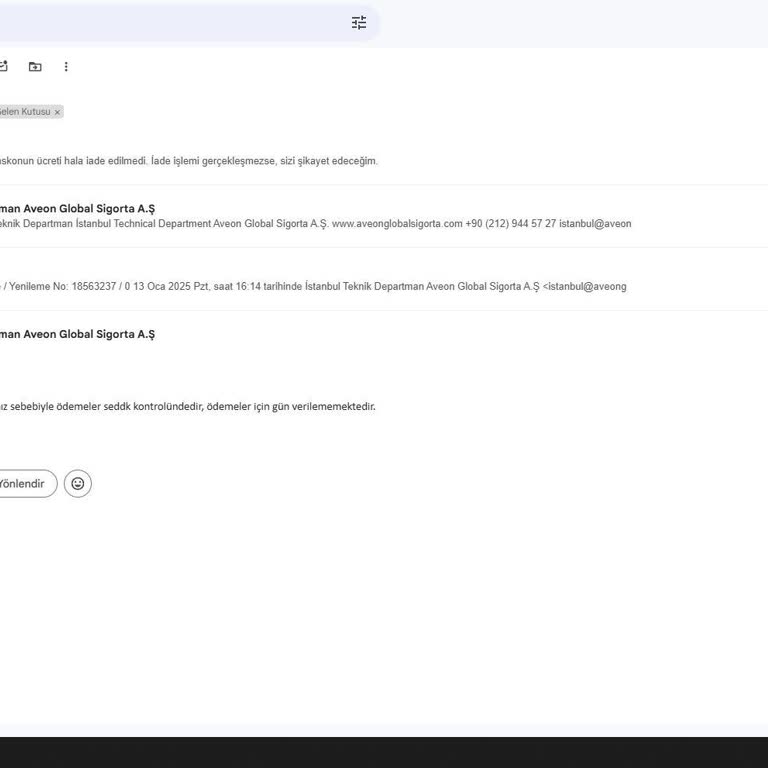Open the search options filter icon
768x768 pixels.
[x=359, y=22]
